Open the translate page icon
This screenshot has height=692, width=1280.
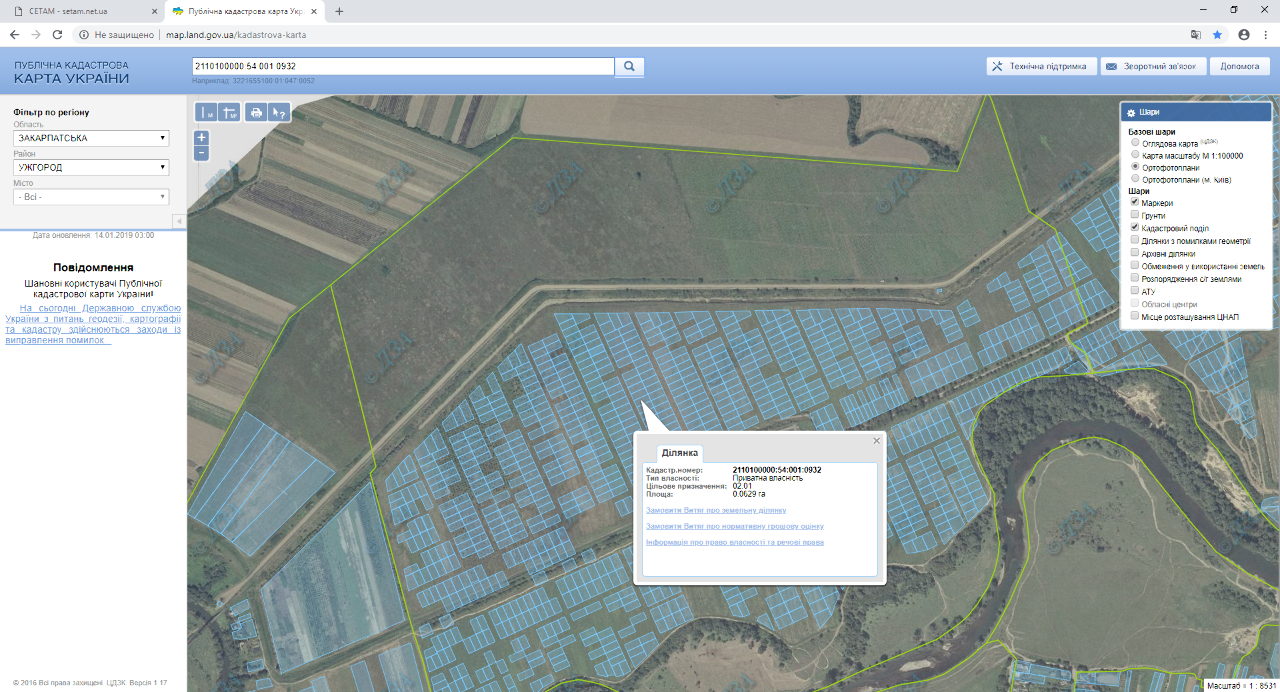pyautogui.click(x=1195, y=34)
